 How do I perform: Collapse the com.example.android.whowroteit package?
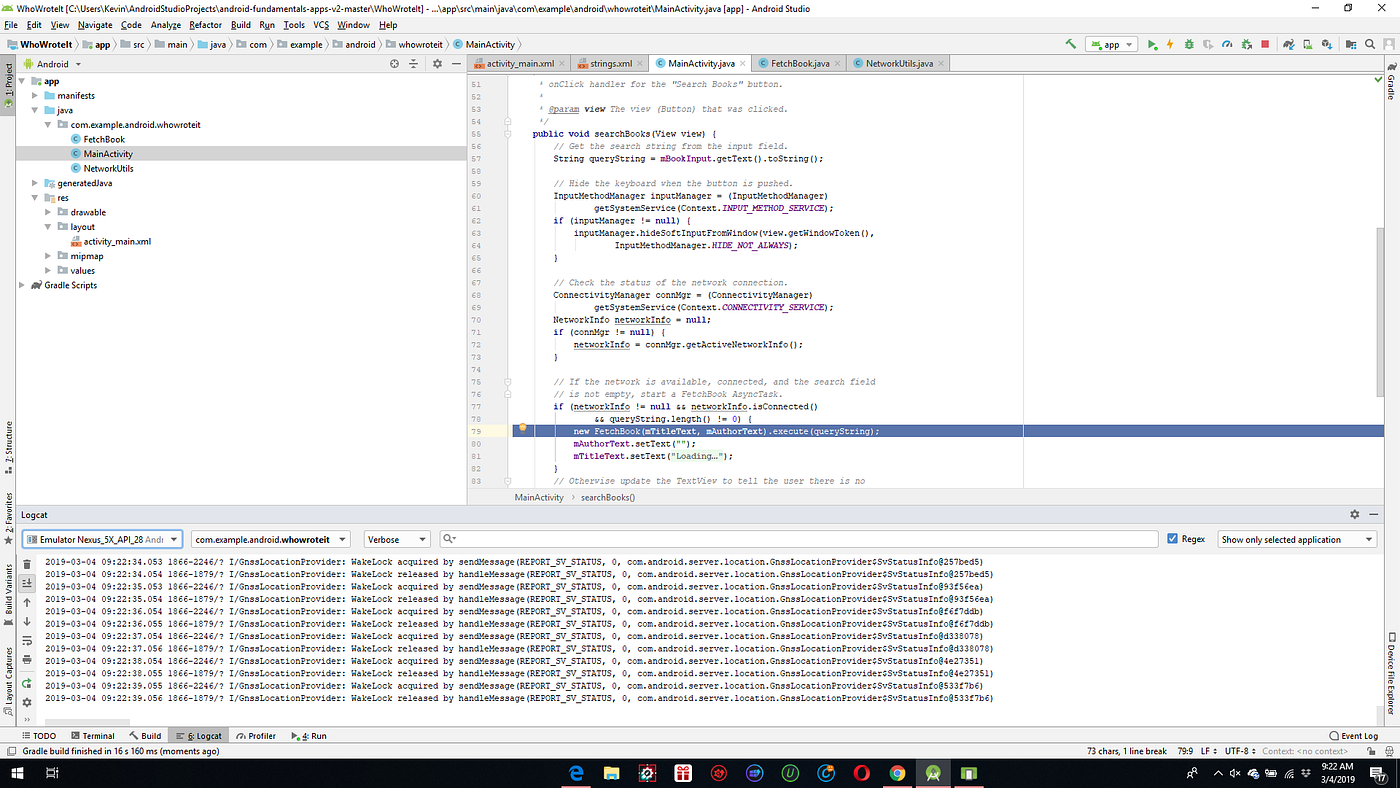[47, 124]
